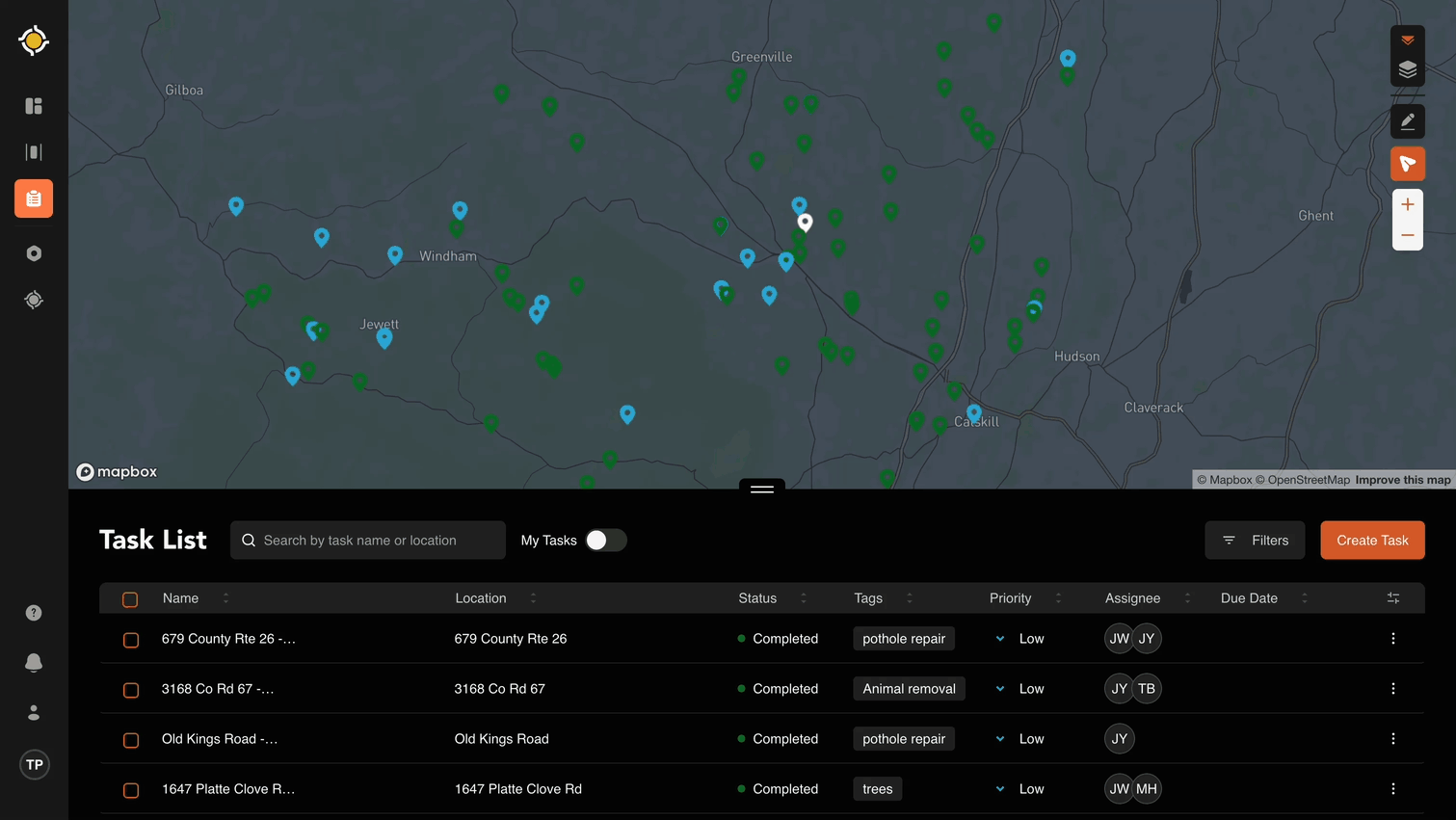Open the notifications bell icon
1456x820 pixels.
[34, 663]
